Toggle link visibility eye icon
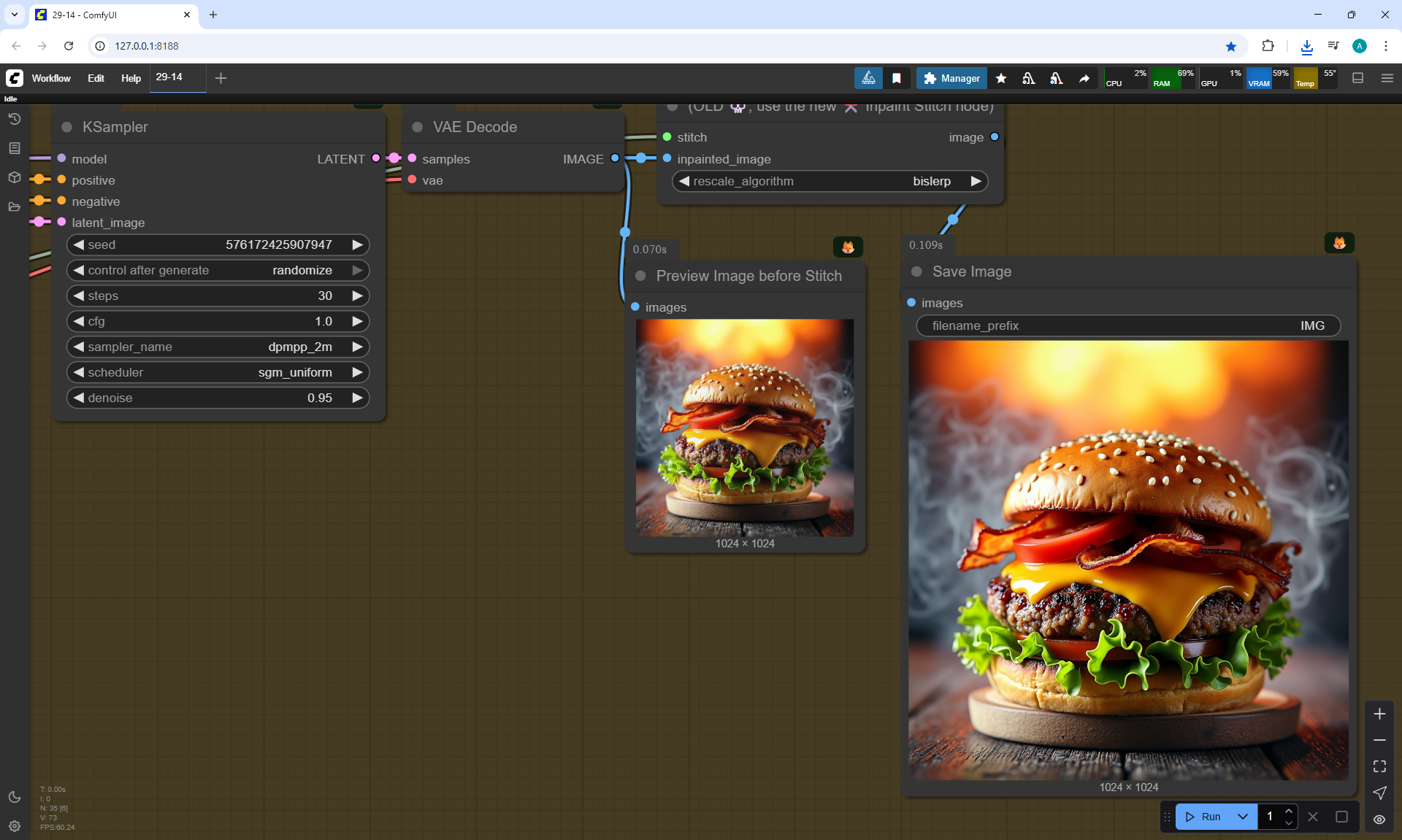The width and height of the screenshot is (1402, 840). (1379, 819)
